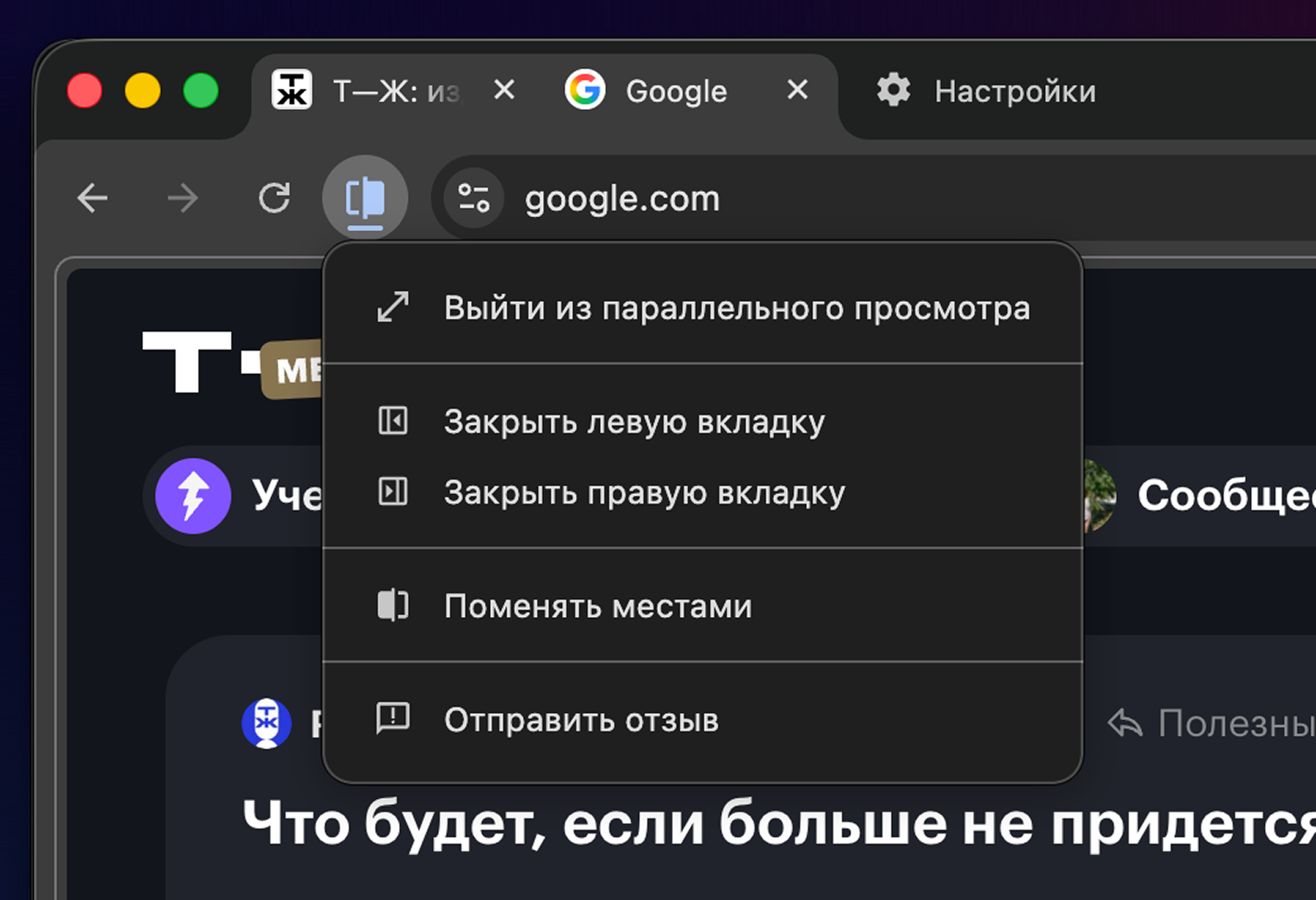Click the Настройки gear icon
The width and height of the screenshot is (1316, 900).
(x=893, y=90)
